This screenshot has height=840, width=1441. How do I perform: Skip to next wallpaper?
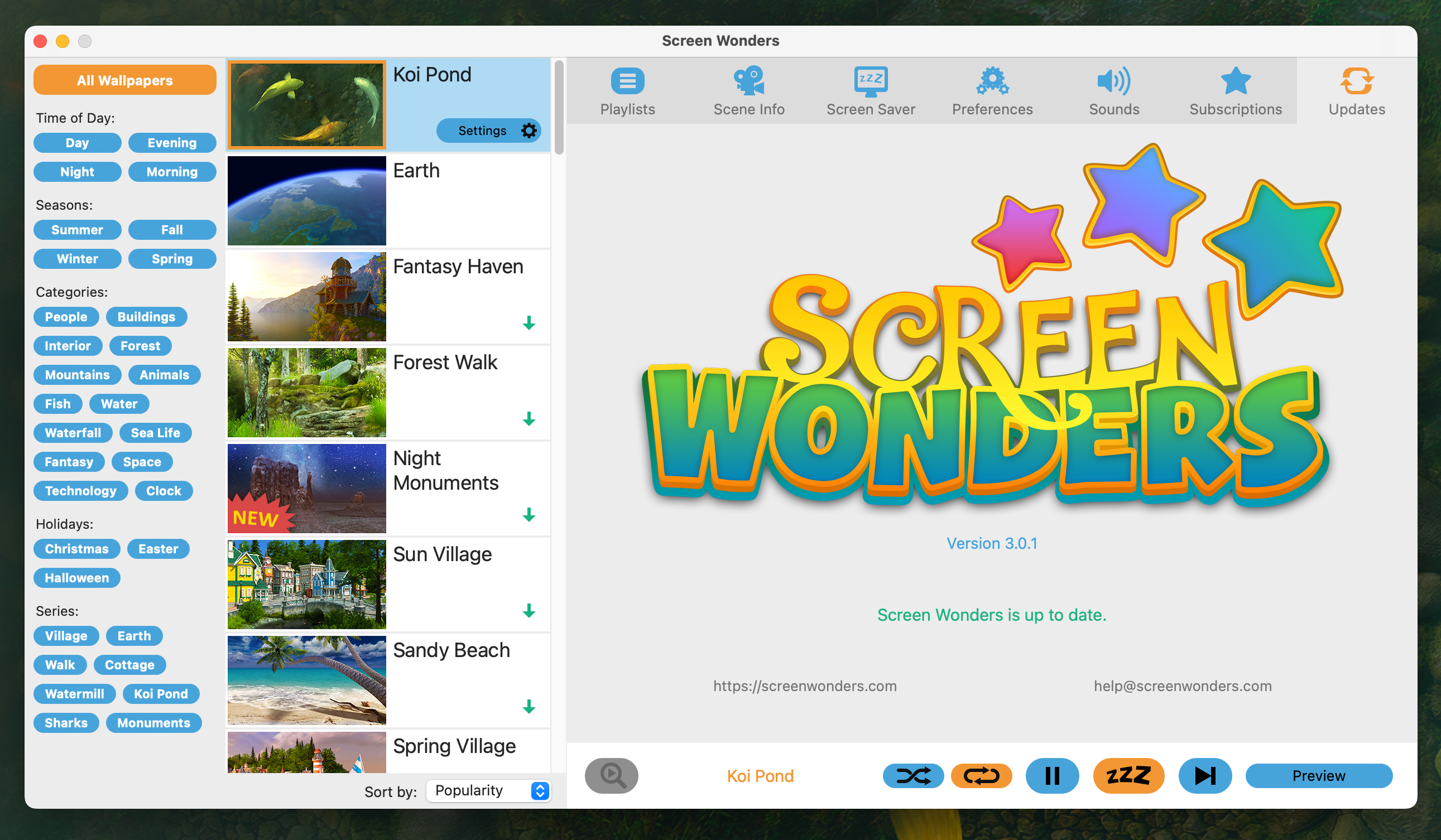point(1205,775)
